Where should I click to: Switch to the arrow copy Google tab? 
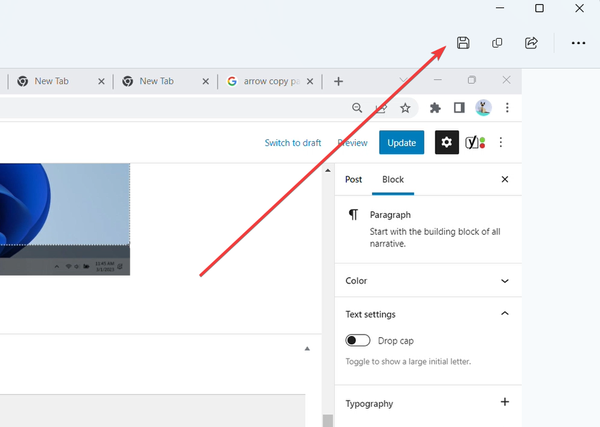[268, 81]
